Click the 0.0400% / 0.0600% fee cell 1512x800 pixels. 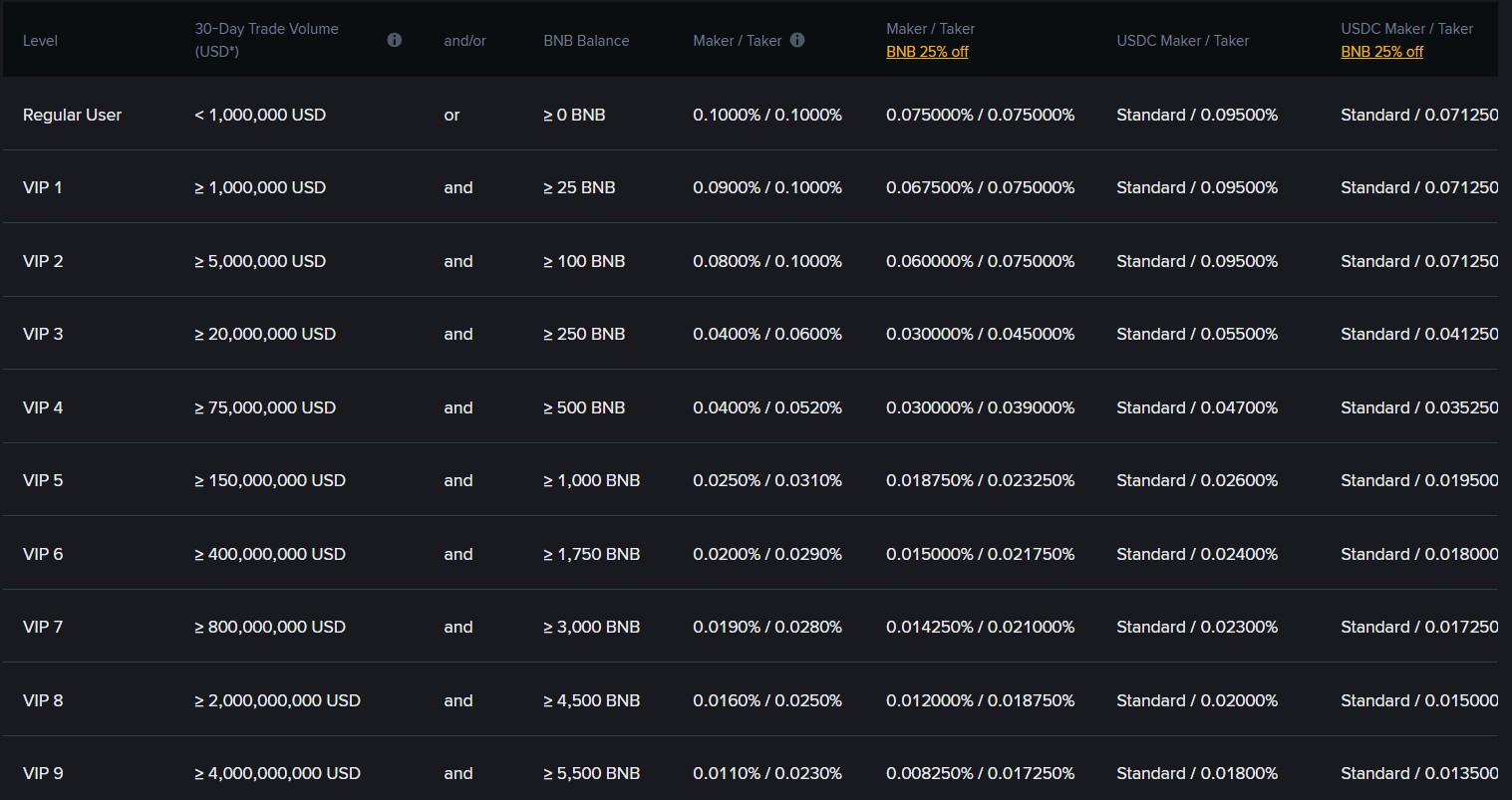pyautogui.click(x=767, y=334)
